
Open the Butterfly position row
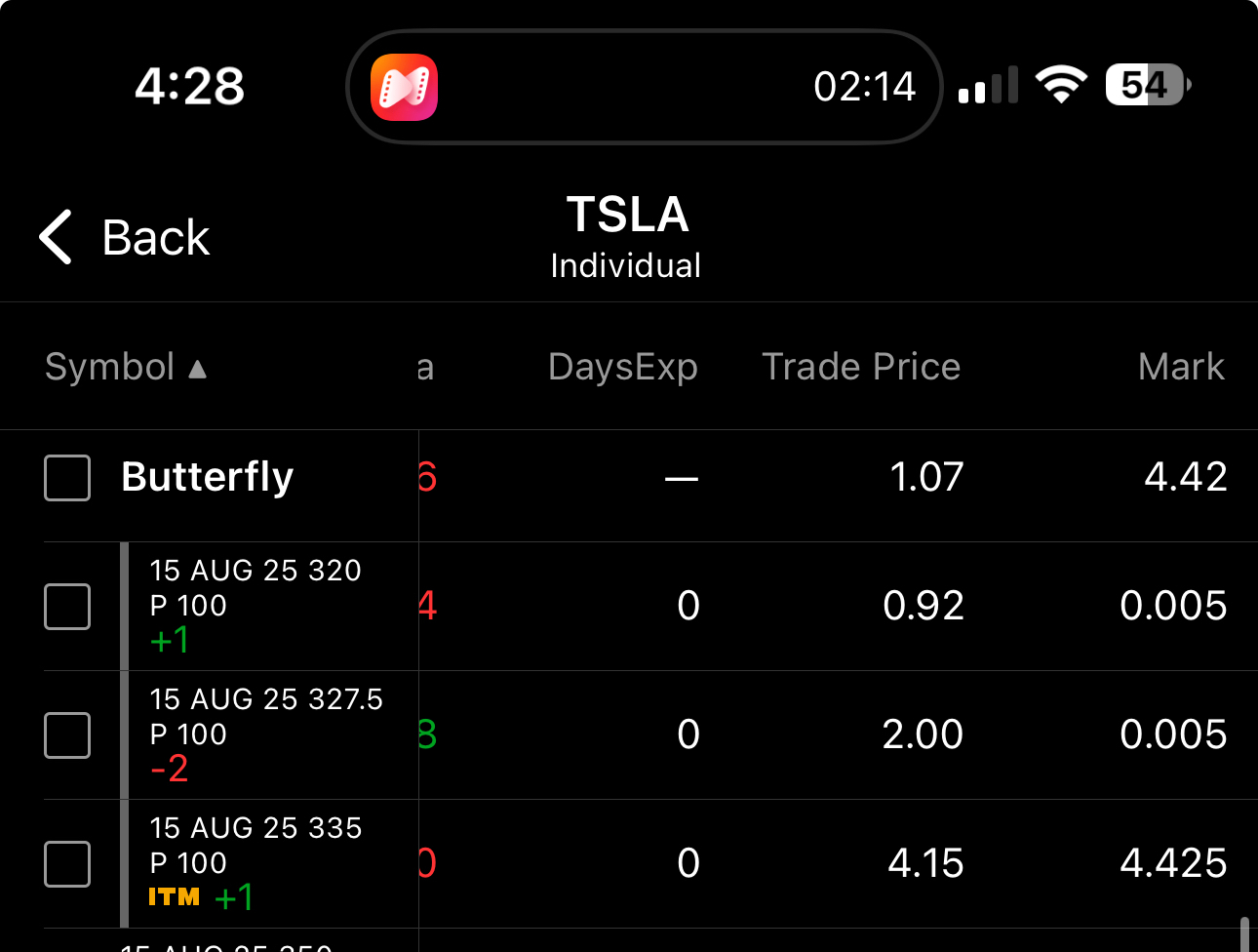[207, 477]
